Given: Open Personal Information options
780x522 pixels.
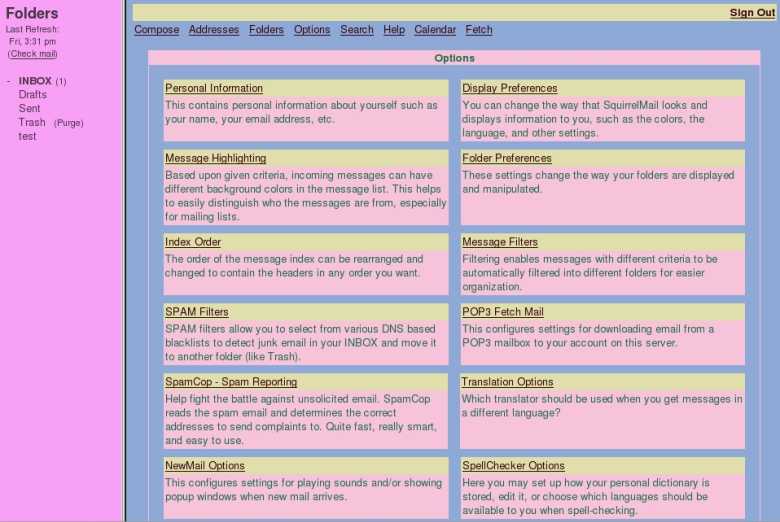Looking at the screenshot, I should coord(214,88).
